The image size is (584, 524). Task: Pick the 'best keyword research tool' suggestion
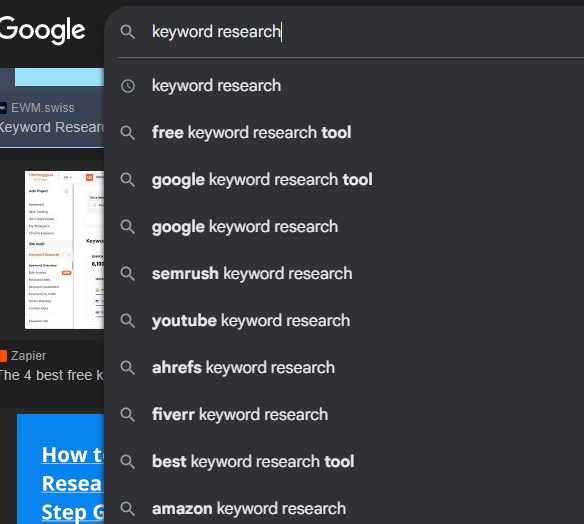point(345,461)
